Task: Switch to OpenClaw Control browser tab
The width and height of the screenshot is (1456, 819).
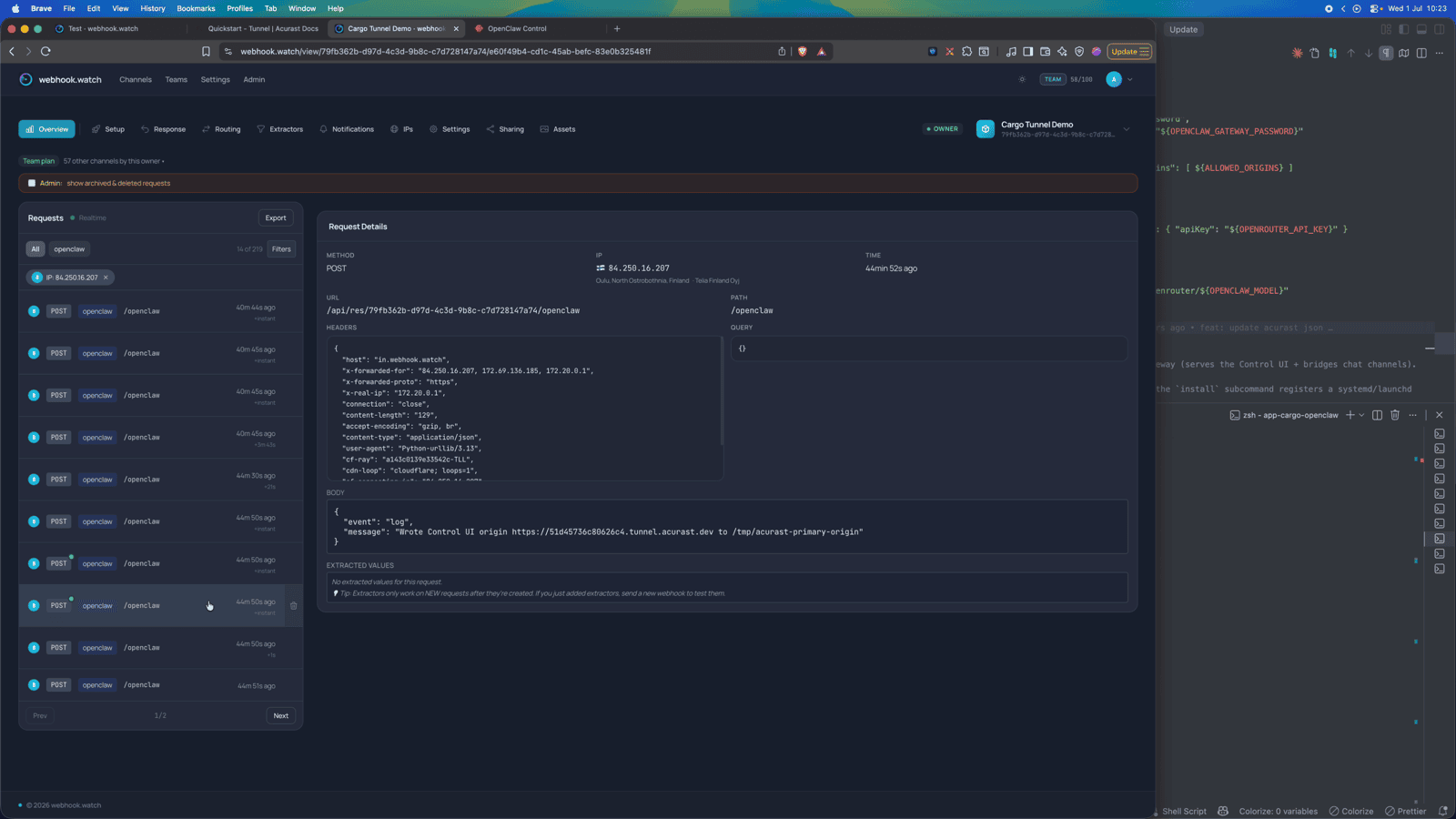Action: 517,28
